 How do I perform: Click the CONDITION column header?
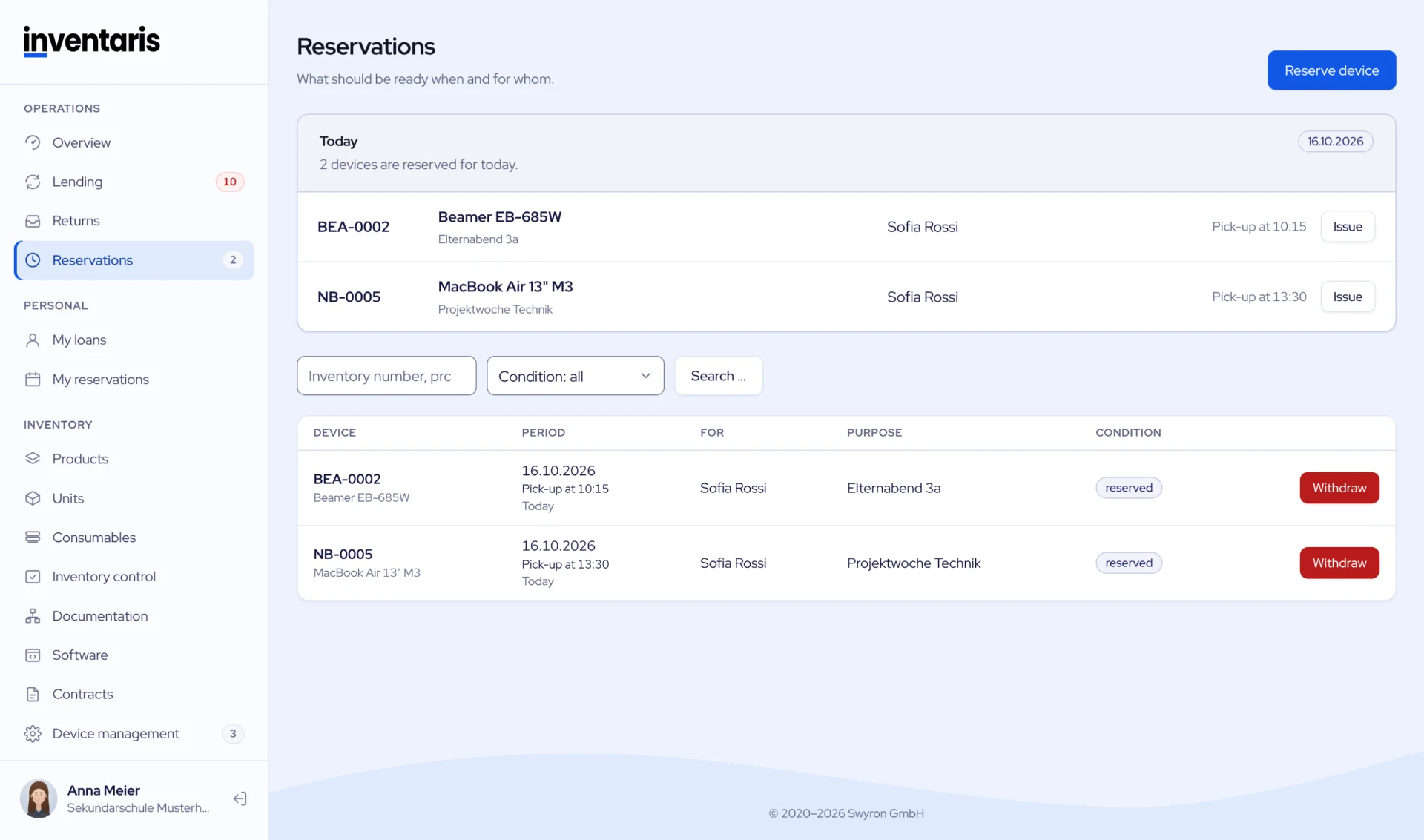[1128, 432]
